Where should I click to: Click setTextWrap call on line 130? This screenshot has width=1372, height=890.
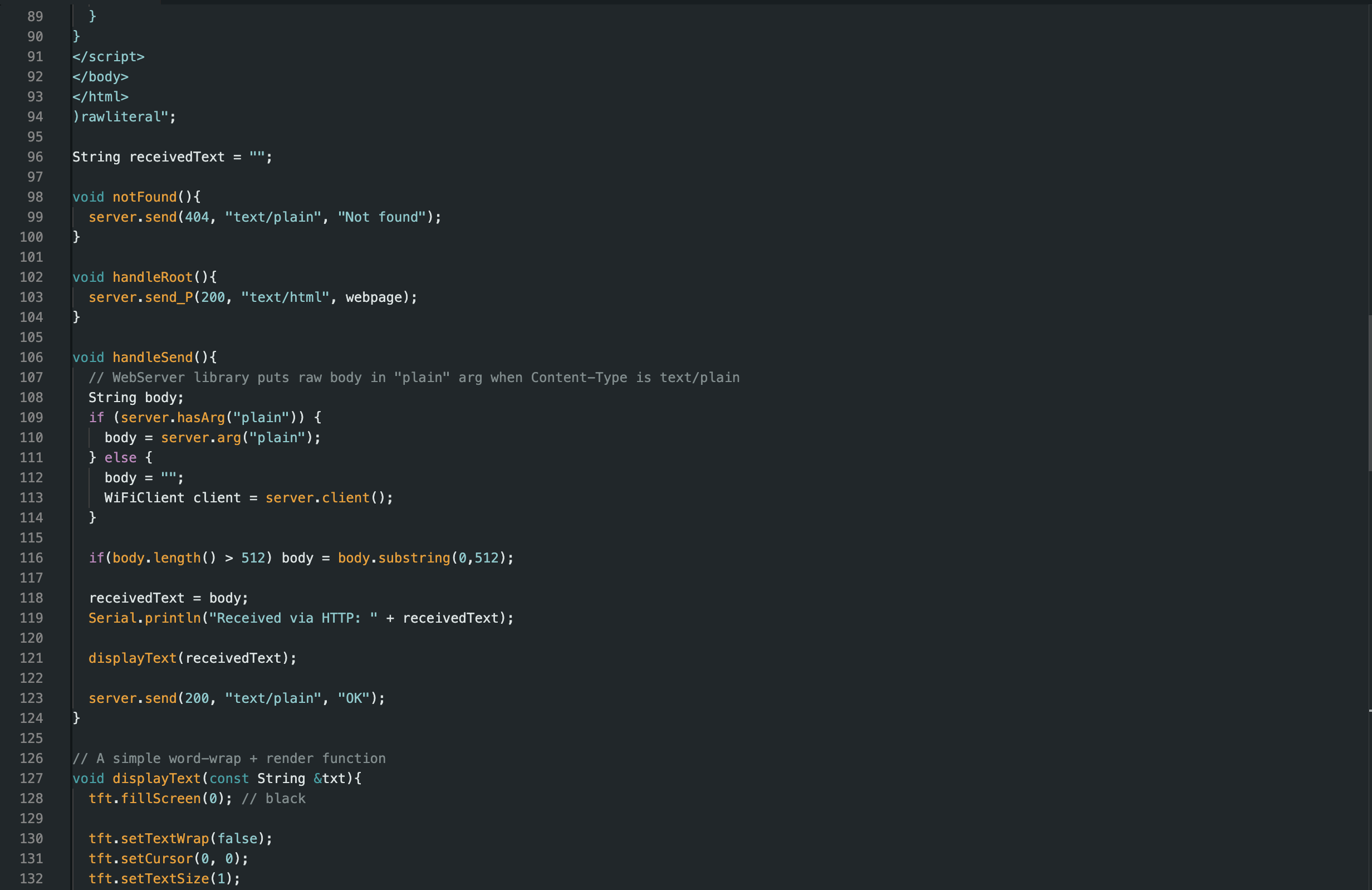click(164, 839)
